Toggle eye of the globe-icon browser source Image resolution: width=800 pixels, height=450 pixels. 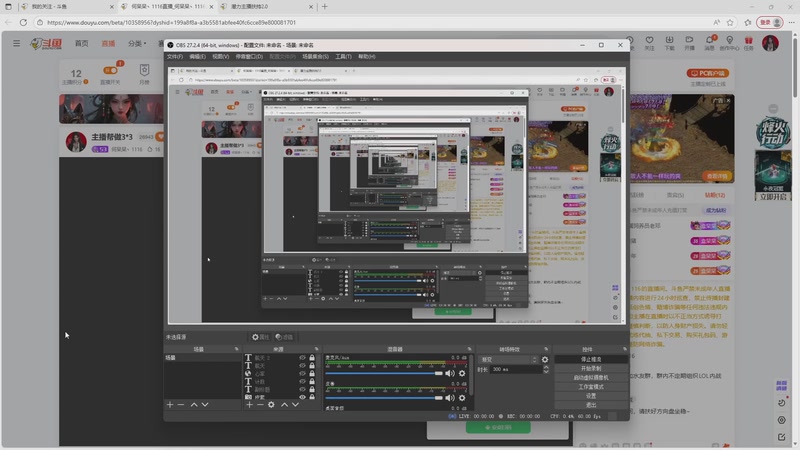302,373
